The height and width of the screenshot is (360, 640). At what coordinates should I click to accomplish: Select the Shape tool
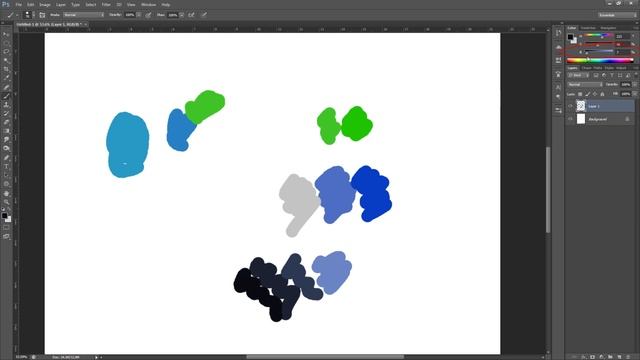[x=6, y=184]
